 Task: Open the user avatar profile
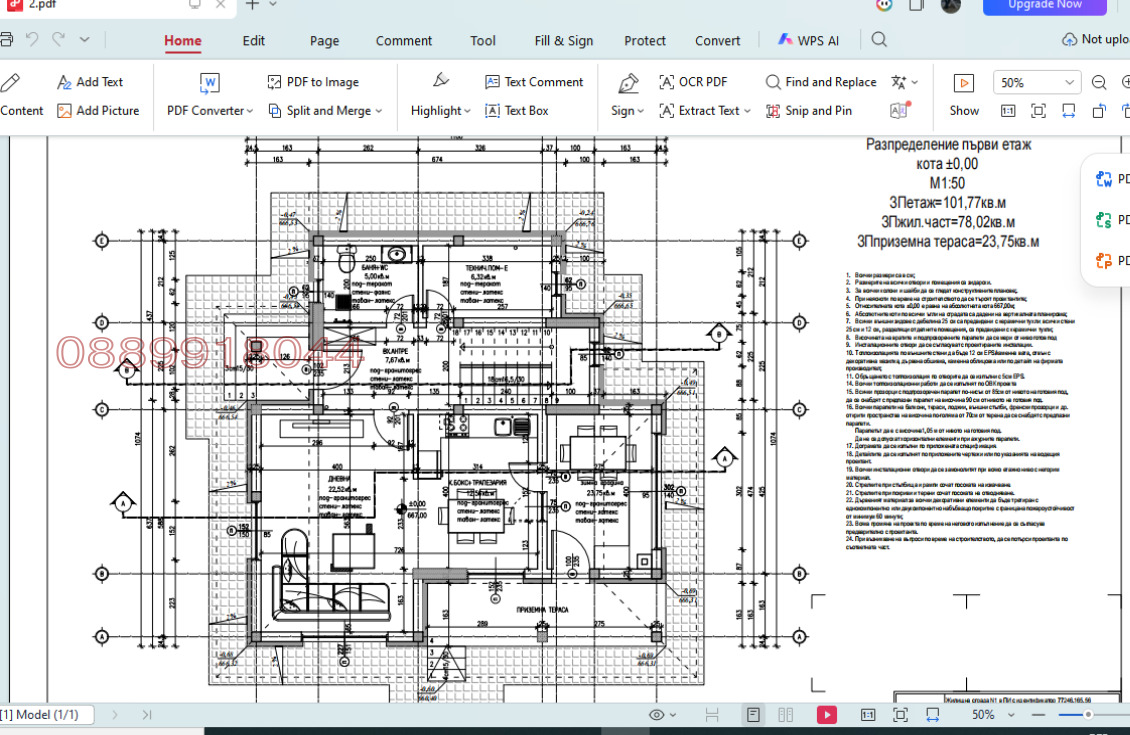pyautogui.click(x=951, y=5)
